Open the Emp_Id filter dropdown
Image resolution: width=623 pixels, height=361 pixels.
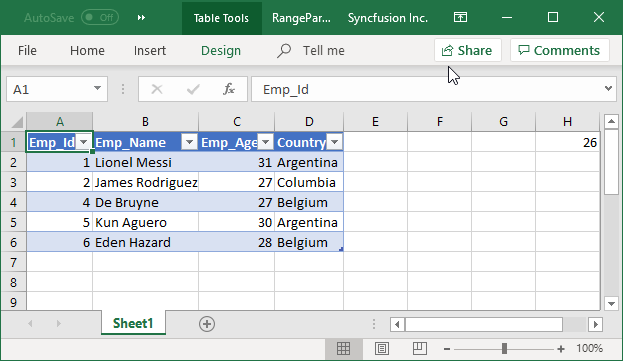tap(84, 142)
